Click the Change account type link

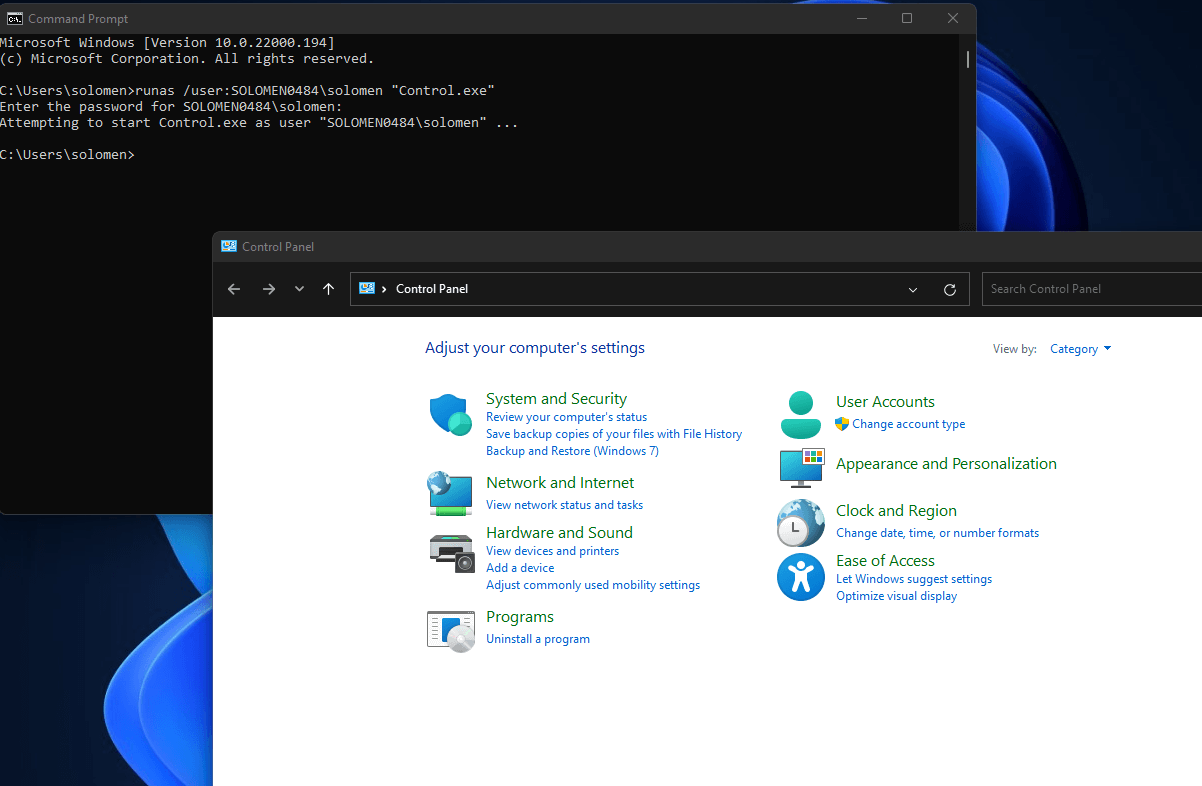tap(909, 424)
